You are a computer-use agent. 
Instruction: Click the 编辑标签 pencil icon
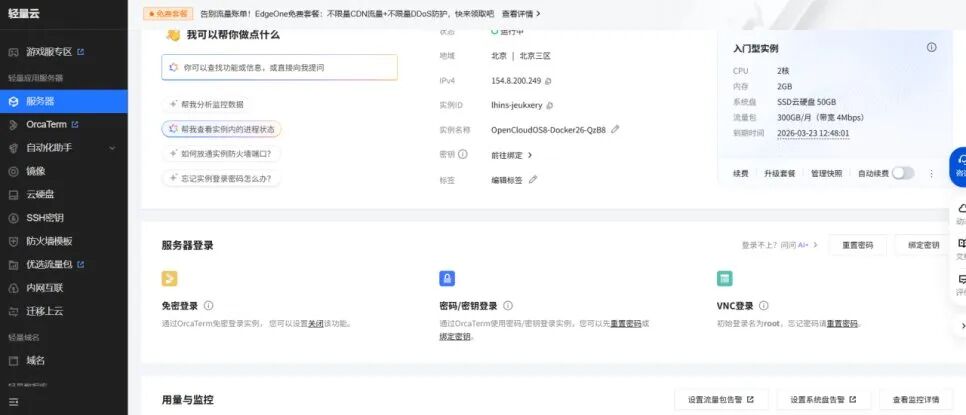[x=533, y=180]
